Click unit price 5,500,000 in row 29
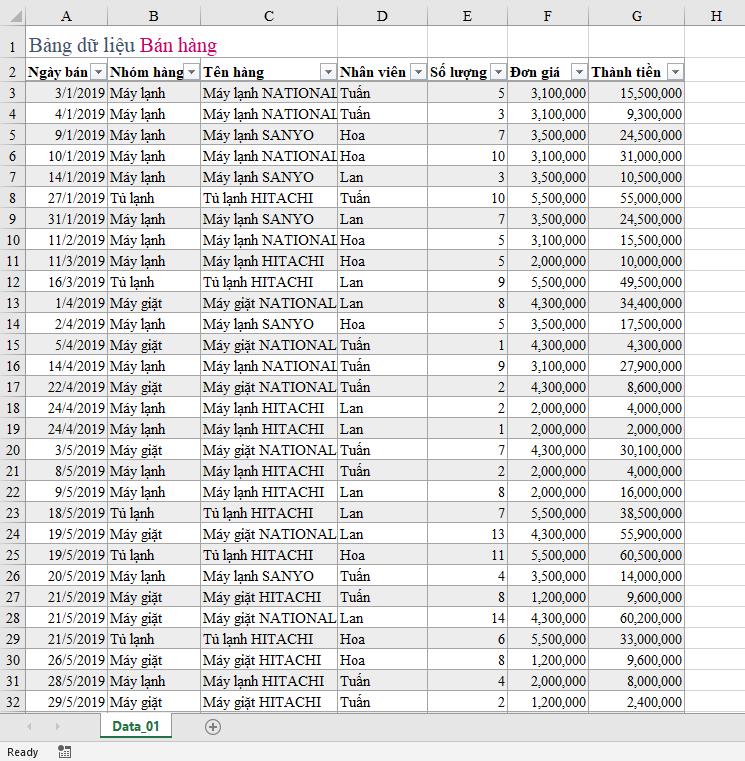The width and height of the screenshot is (745, 761). coord(548,639)
